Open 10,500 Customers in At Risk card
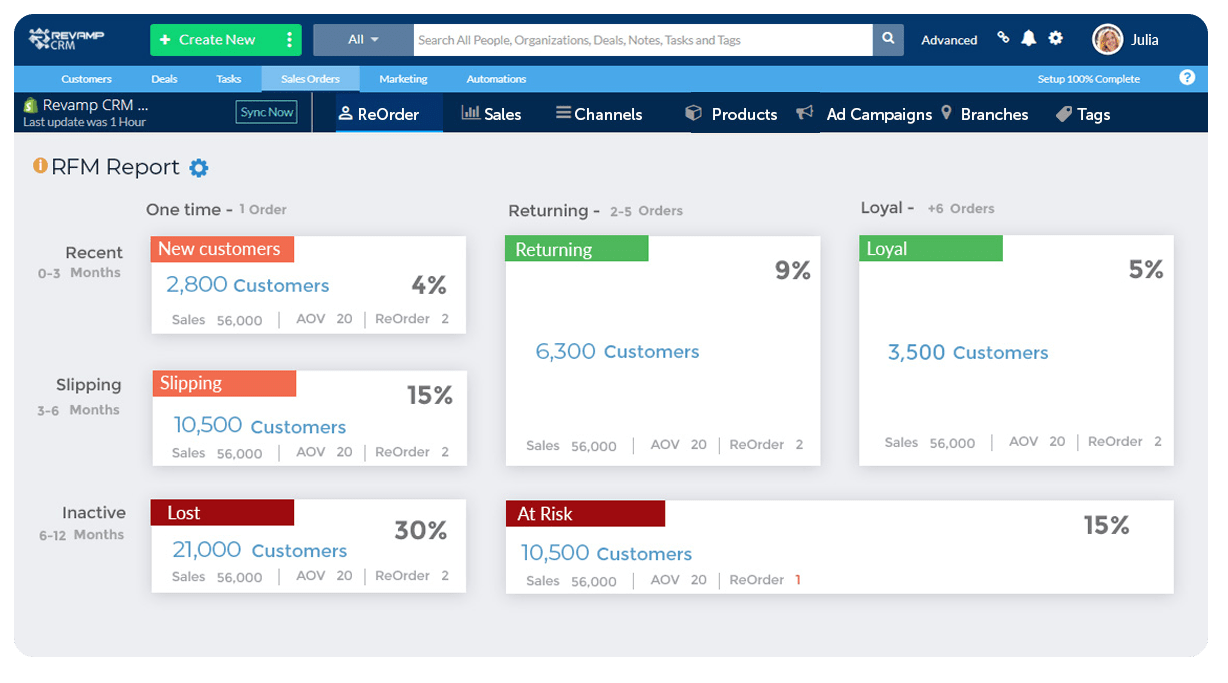The image size is (1228, 683). point(606,553)
